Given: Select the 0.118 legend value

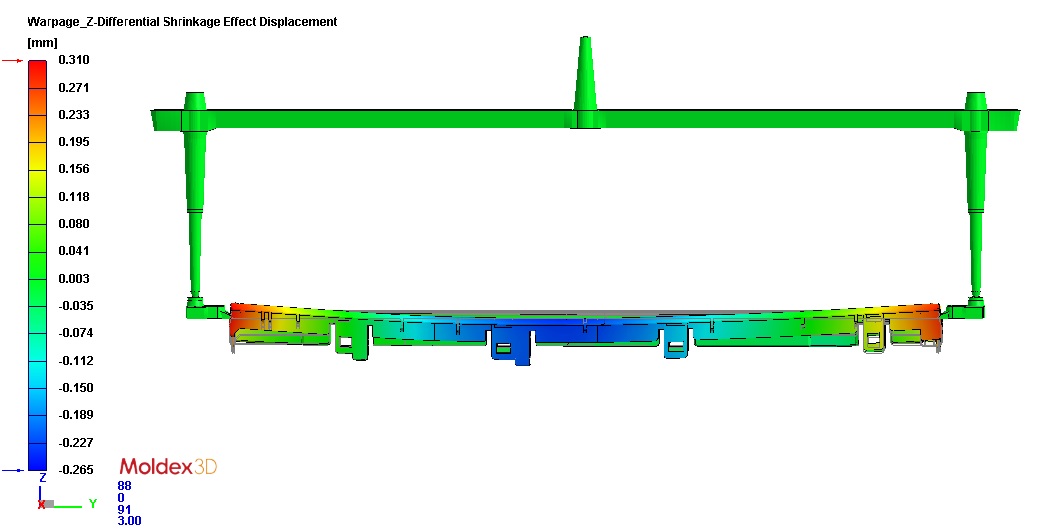Looking at the screenshot, I should coord(74,196).
